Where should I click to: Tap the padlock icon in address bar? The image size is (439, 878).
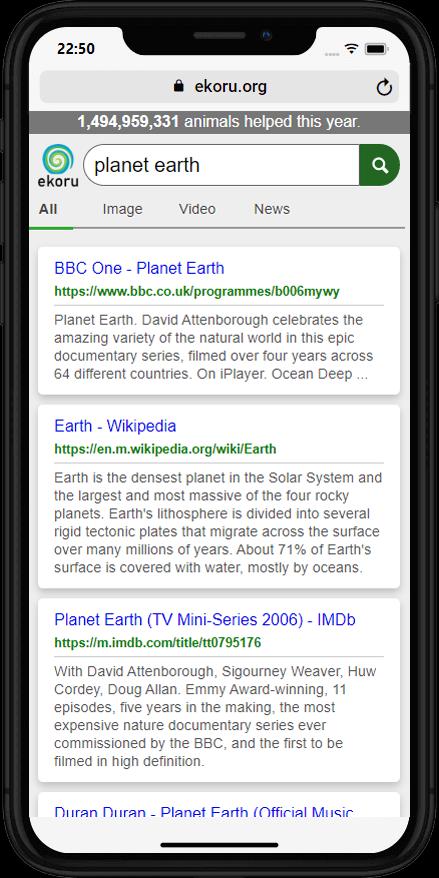(x=179, y=86)
